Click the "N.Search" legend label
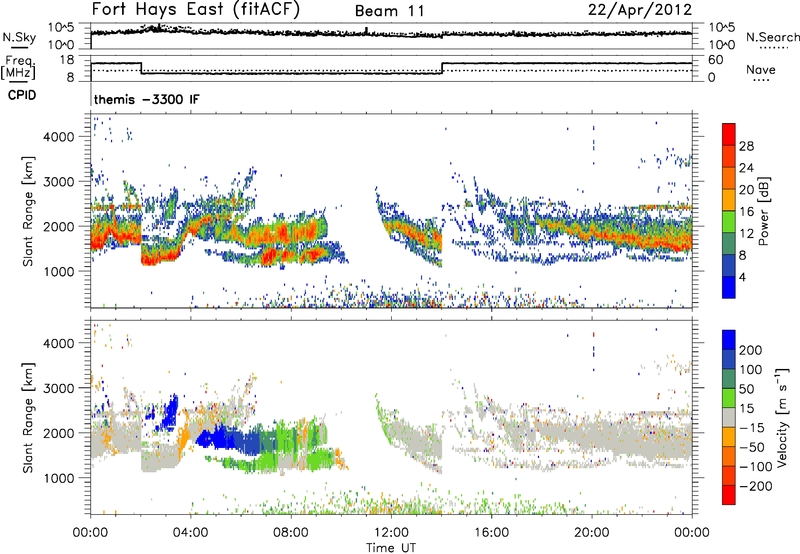Viewport: 800px width, 554px height. pyautogui.click(x=772, y=37)
